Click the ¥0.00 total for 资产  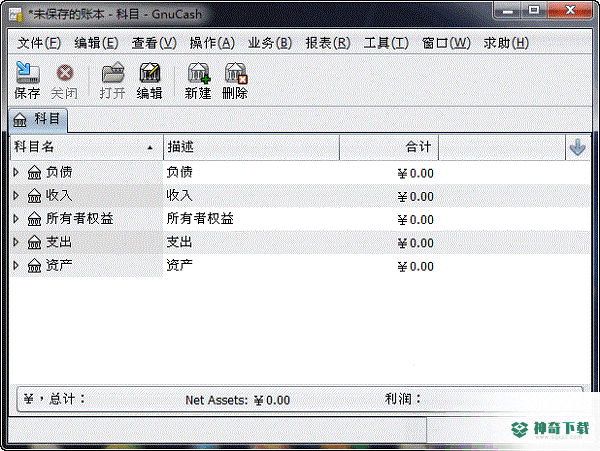416,267
